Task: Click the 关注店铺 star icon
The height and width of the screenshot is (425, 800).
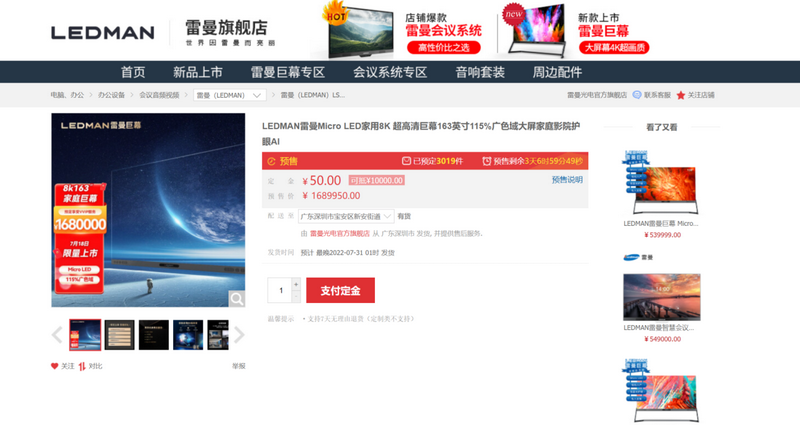Action: click(x=681, y=95)
